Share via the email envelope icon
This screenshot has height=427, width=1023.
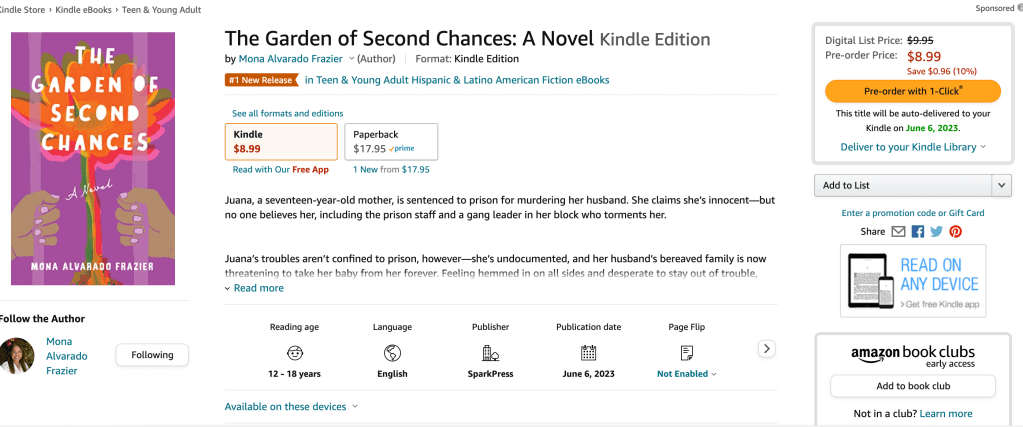(898, 231)
